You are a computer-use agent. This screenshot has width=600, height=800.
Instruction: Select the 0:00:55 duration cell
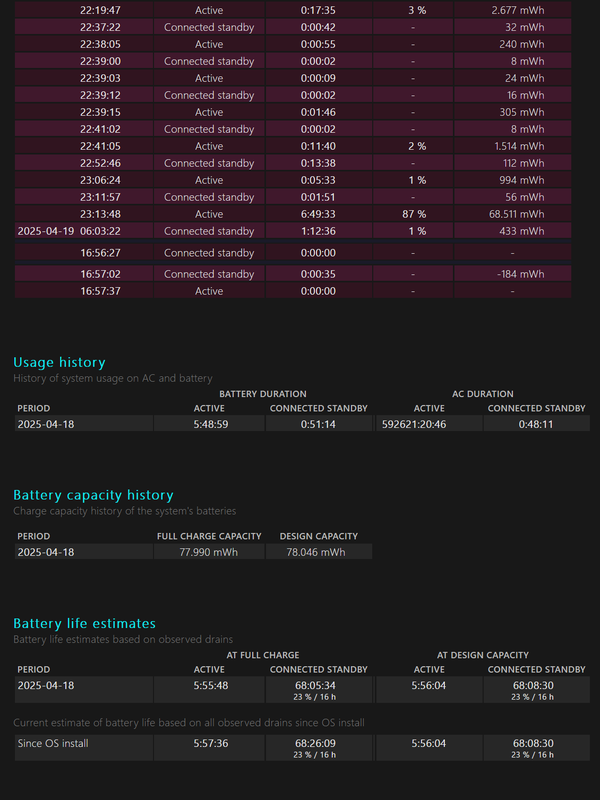click(318, 44)
